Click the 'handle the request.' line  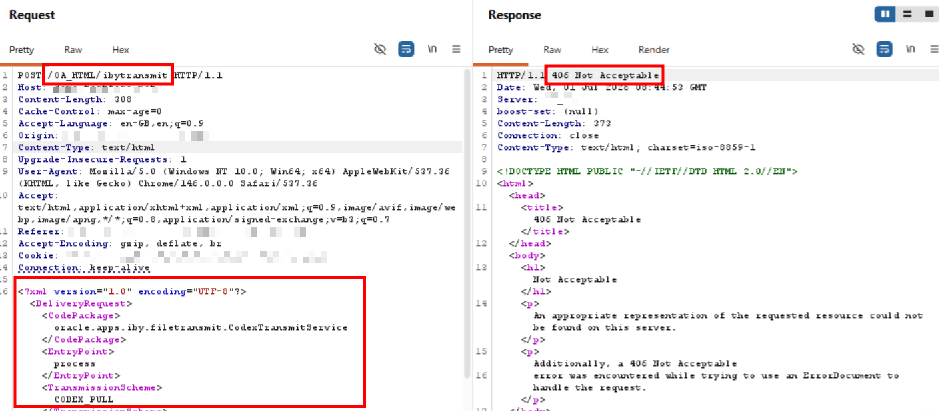(590, 387)
